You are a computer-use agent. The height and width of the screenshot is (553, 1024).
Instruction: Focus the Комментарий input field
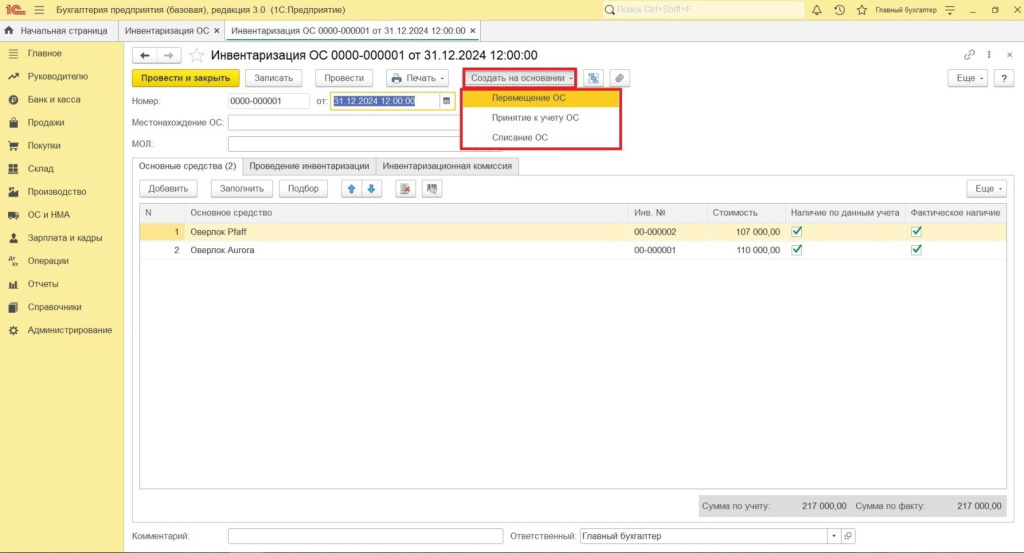point(365,536)
